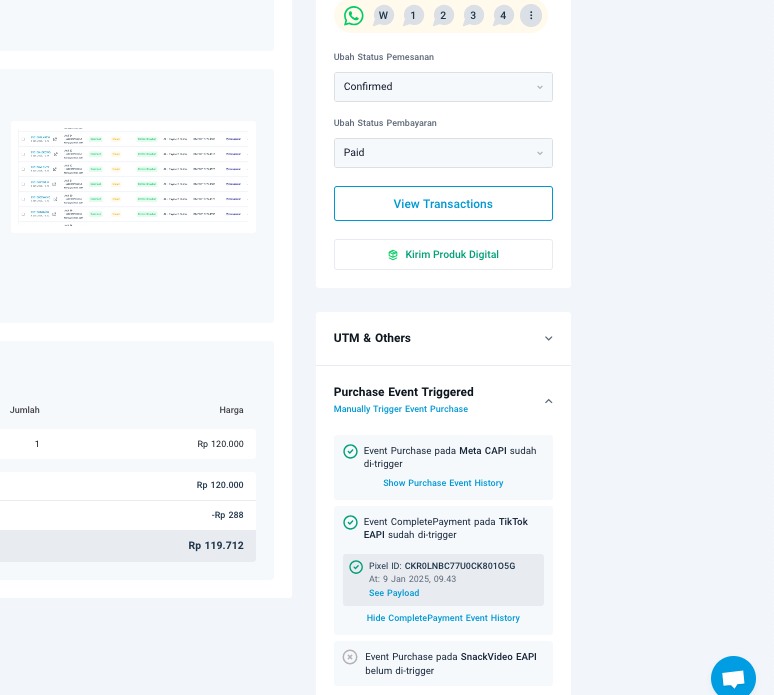Select follow-up message bubble 3
This screenshot has width=774, height=695.
click(x=473, y=16)
